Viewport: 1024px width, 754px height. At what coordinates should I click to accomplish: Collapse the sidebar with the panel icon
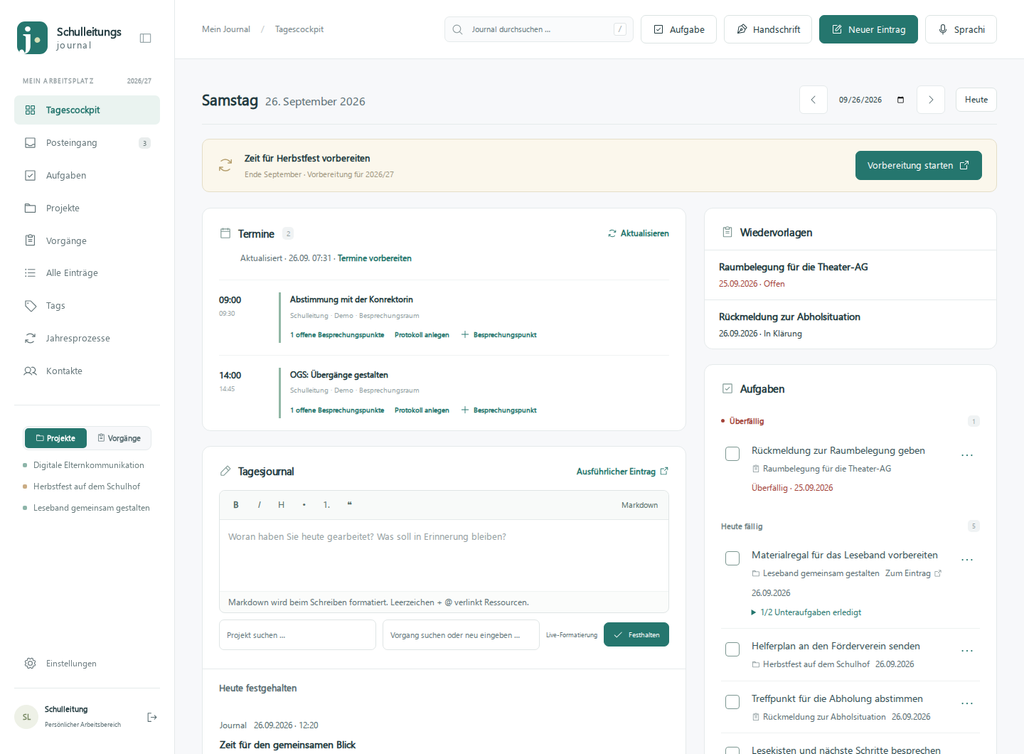pos(146,38)
